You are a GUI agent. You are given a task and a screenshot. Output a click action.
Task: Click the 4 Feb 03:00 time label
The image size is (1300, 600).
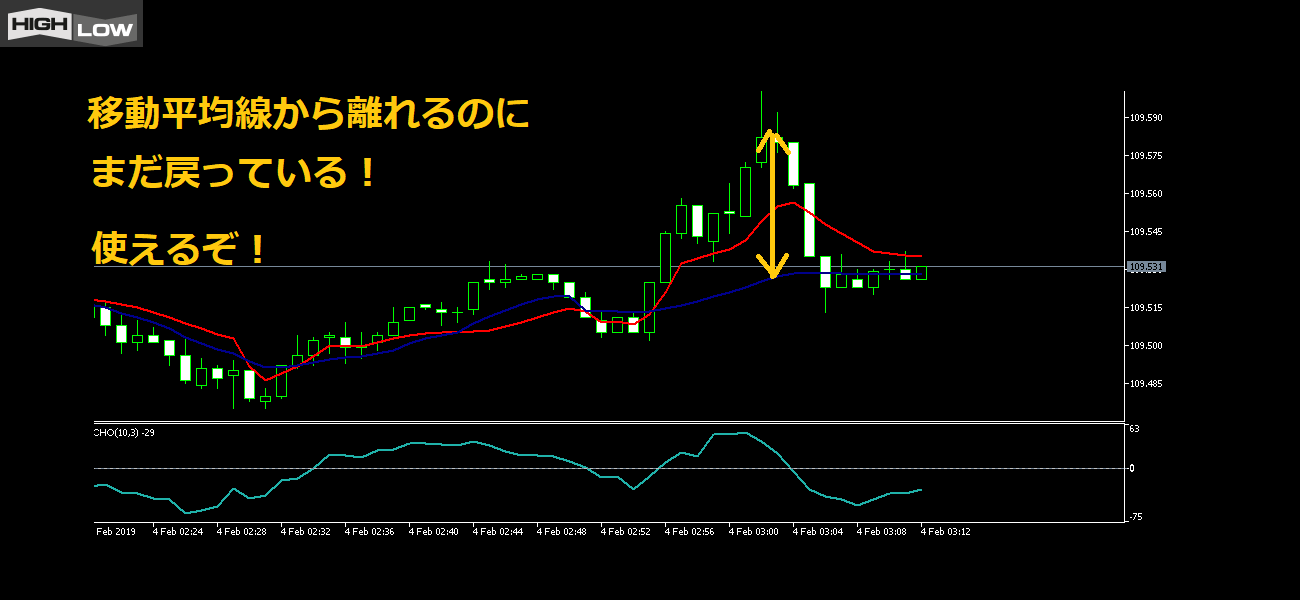[x=754, y=532]
